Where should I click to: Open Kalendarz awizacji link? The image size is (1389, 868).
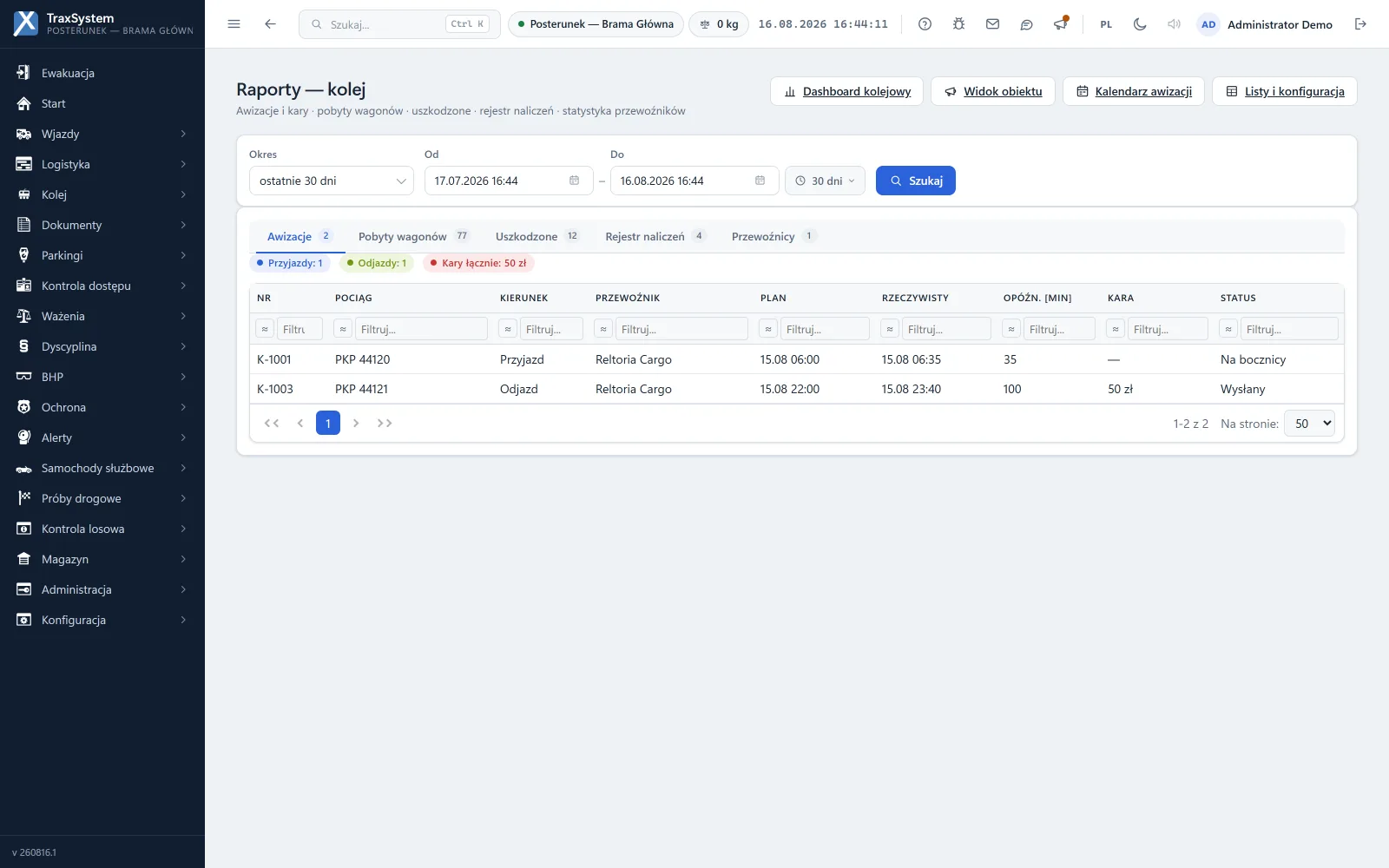coord(1134,91)
